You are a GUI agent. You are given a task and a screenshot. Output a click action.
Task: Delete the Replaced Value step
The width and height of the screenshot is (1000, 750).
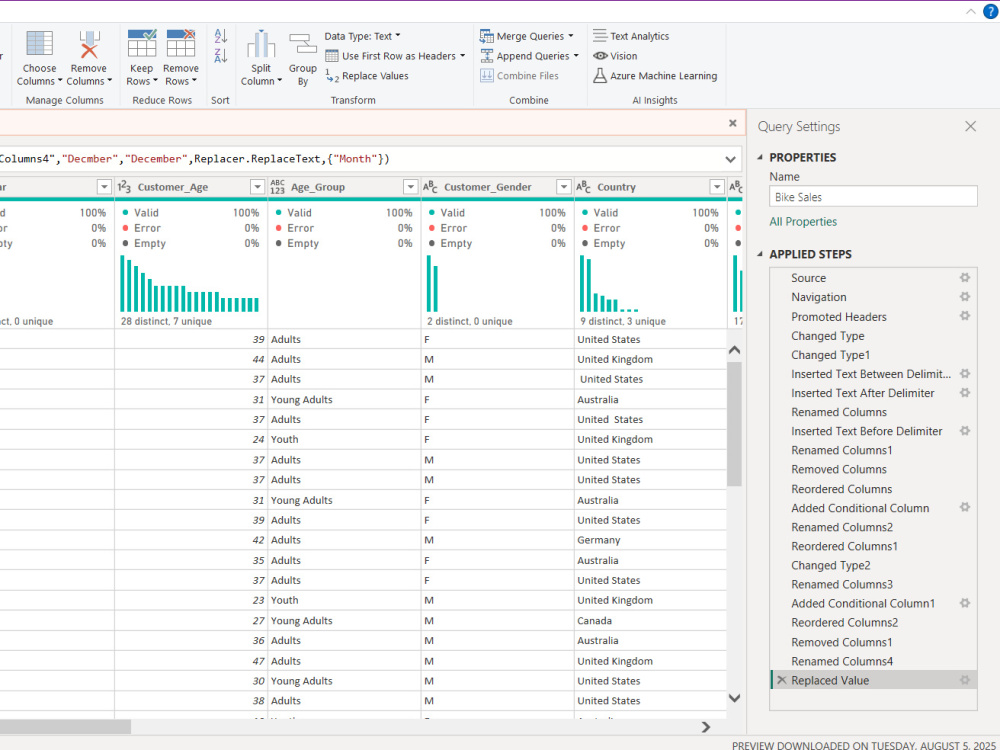pos(782,680)
